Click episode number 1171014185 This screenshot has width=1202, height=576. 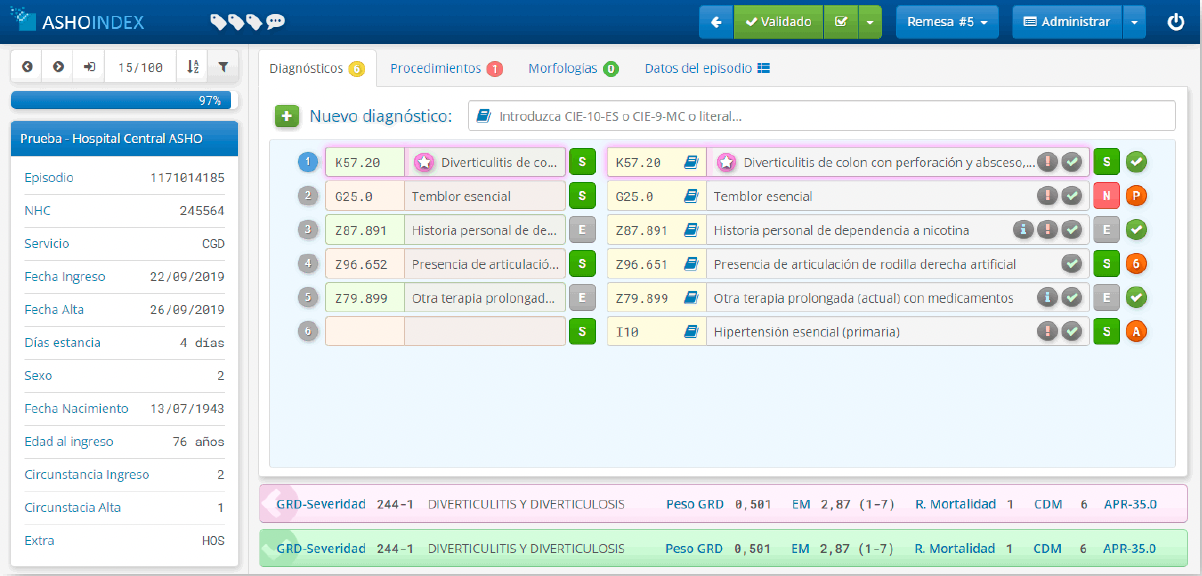click(187, 178)
